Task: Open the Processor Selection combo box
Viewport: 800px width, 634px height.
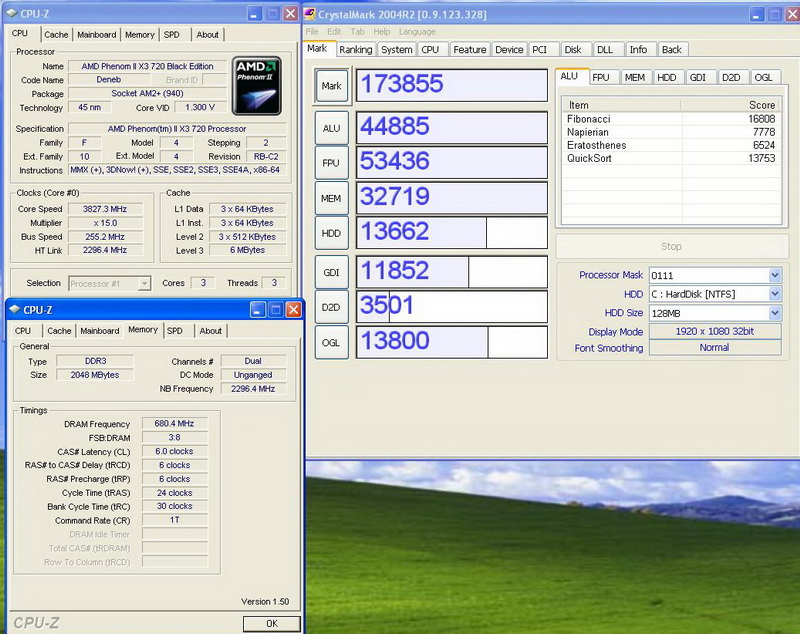Action: click(x=109, y=283)
